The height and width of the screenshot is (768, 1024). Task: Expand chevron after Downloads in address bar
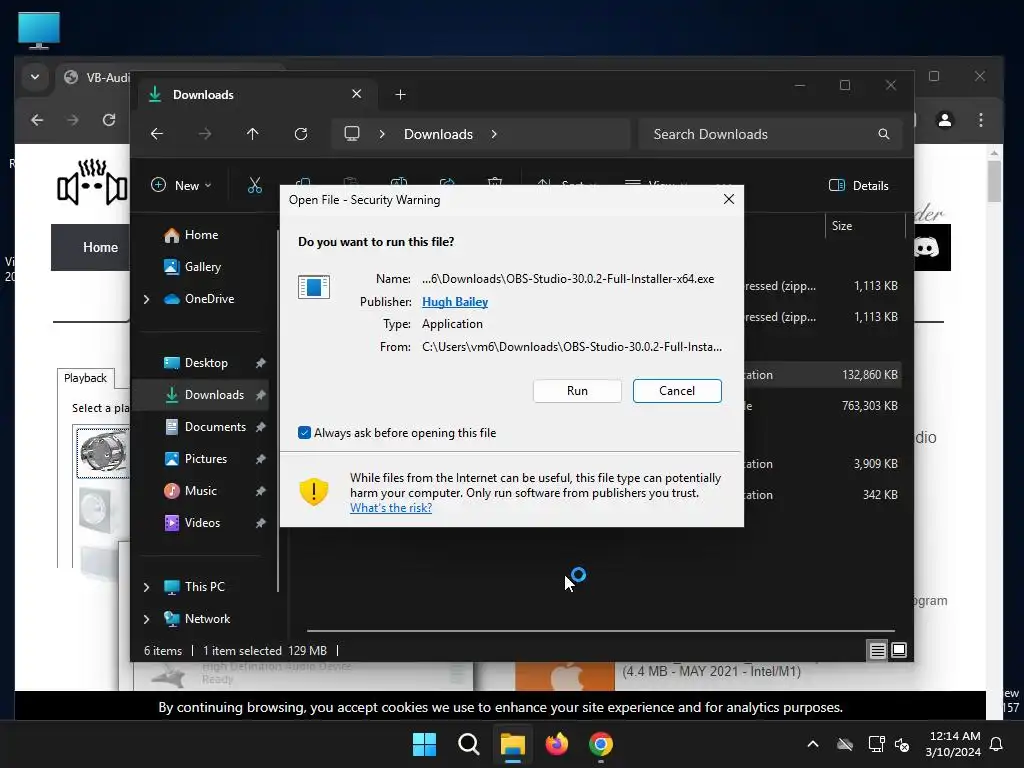[x=494, y=134]
